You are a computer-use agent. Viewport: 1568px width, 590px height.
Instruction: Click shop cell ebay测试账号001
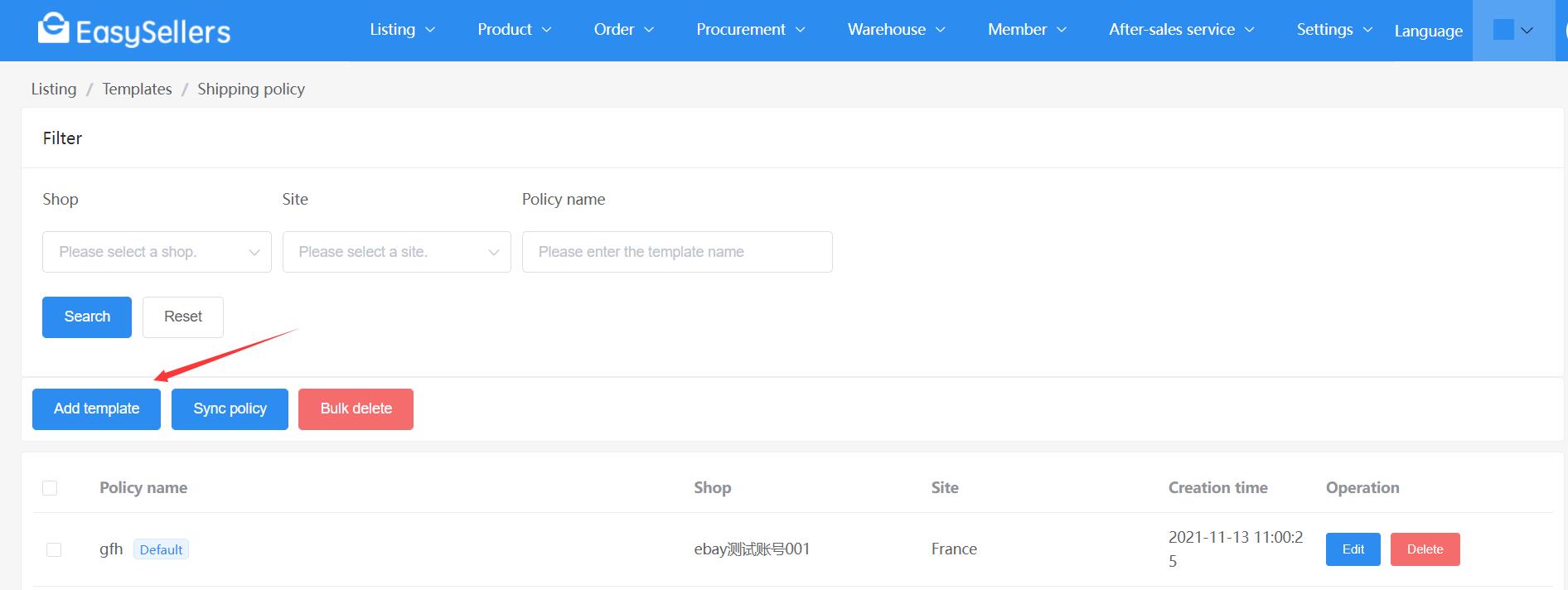click(x=752, y=549)
